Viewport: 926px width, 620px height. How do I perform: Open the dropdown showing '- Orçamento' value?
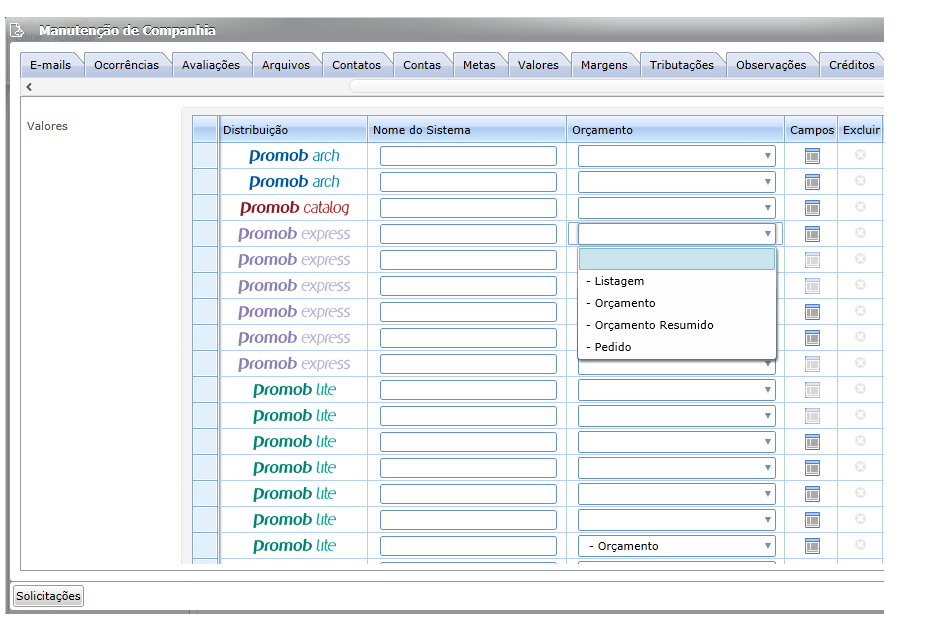(x=676, y=546)
